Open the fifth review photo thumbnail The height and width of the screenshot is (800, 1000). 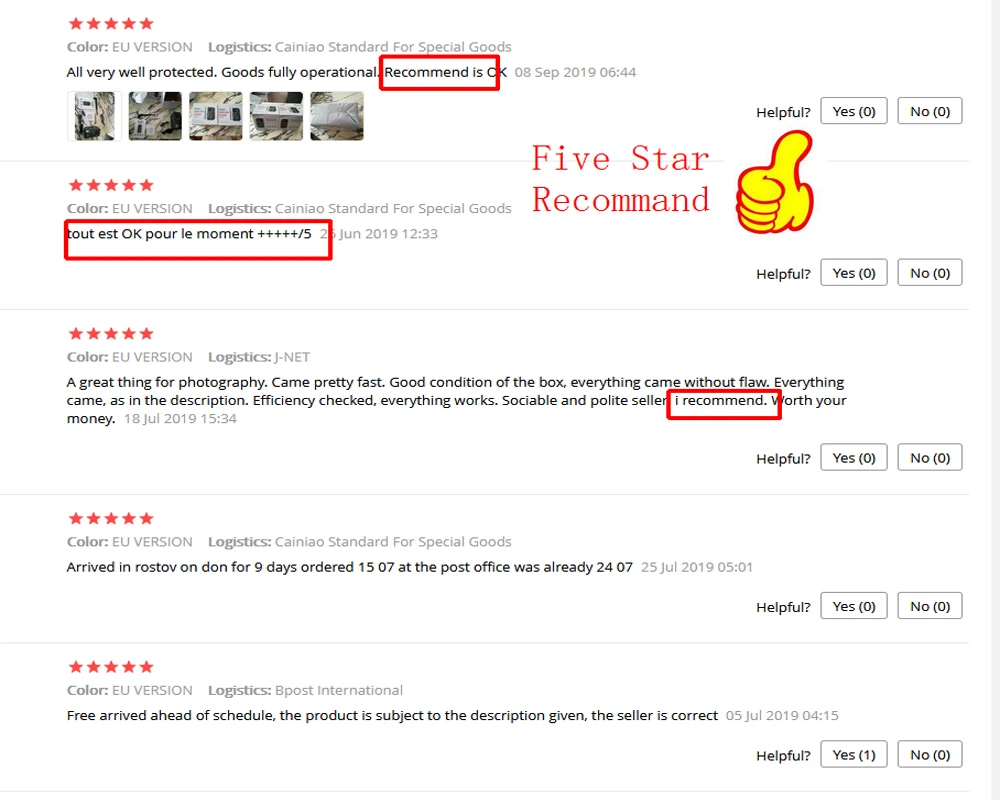tap(337, 116)
